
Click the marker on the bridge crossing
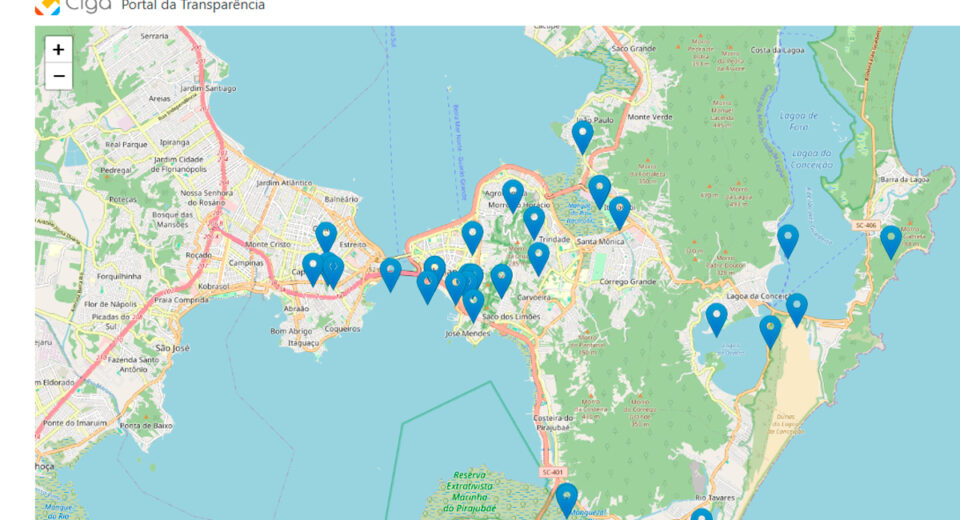[x=391, y=274]
